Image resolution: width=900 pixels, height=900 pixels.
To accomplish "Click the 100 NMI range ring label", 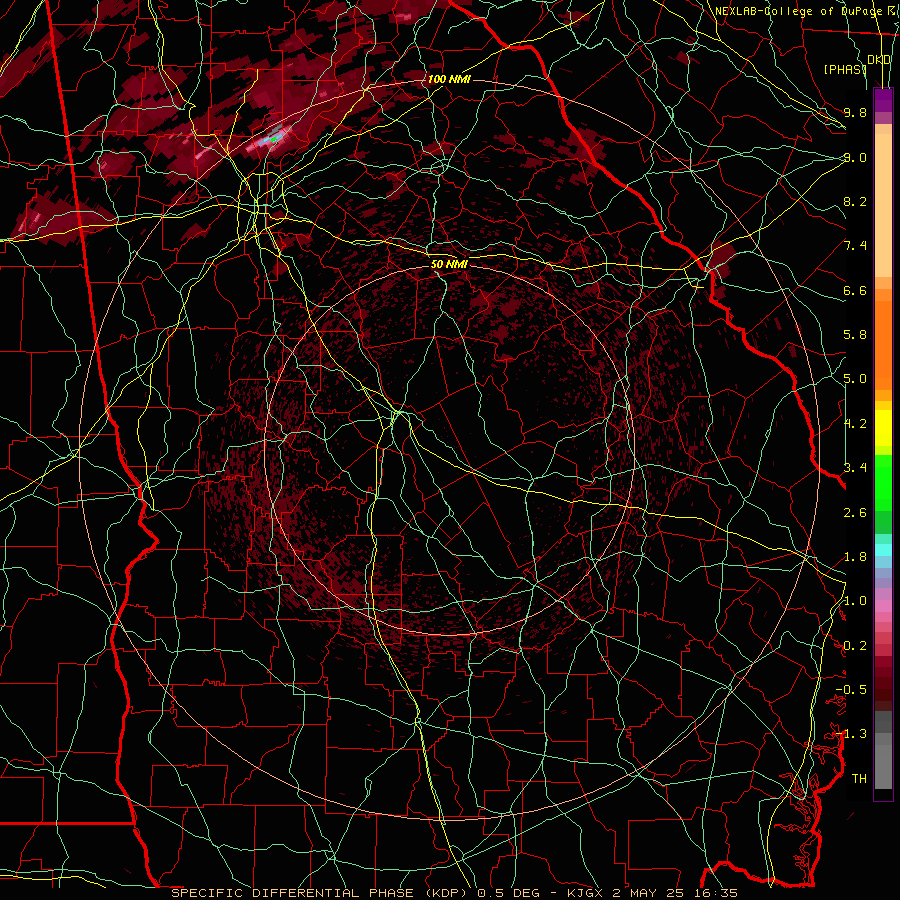I will (449, 79).
